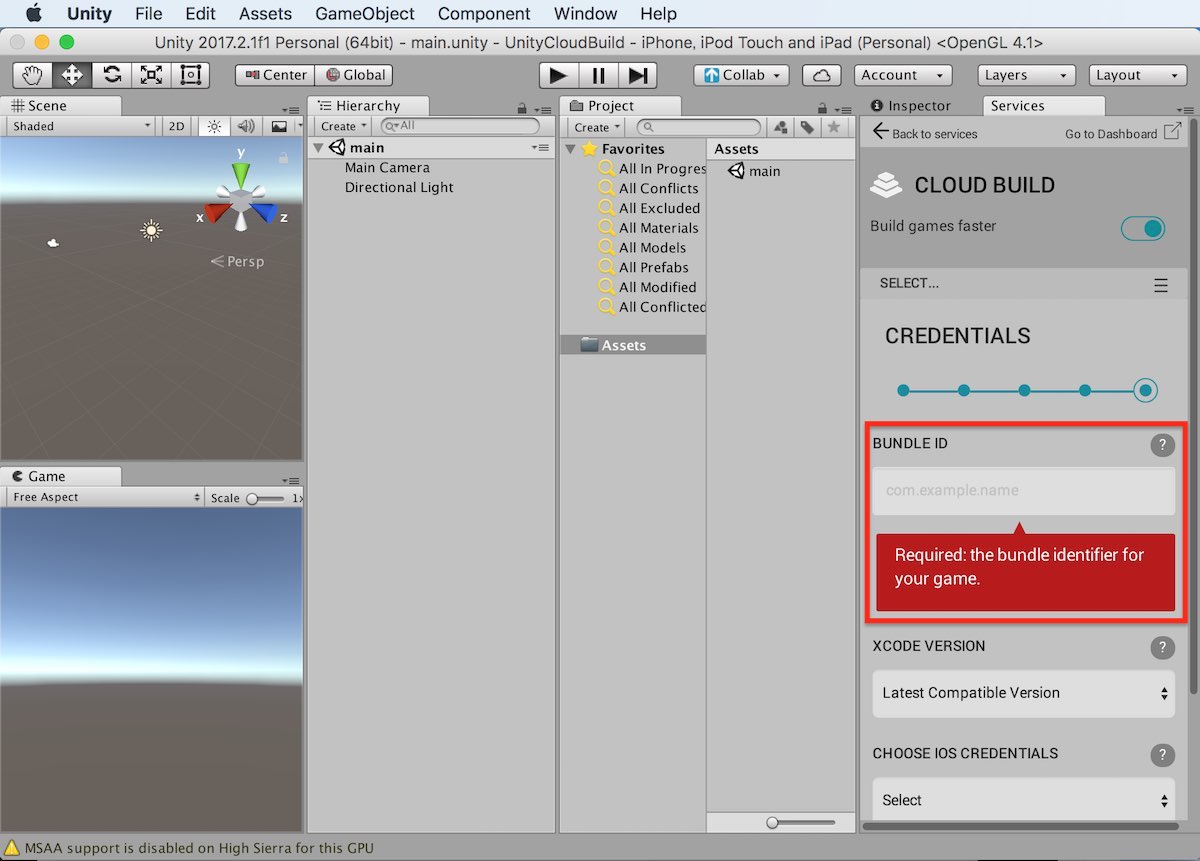Open the Account dropdown
Screen dimensions: 1200x861
[x=903, y=75]
